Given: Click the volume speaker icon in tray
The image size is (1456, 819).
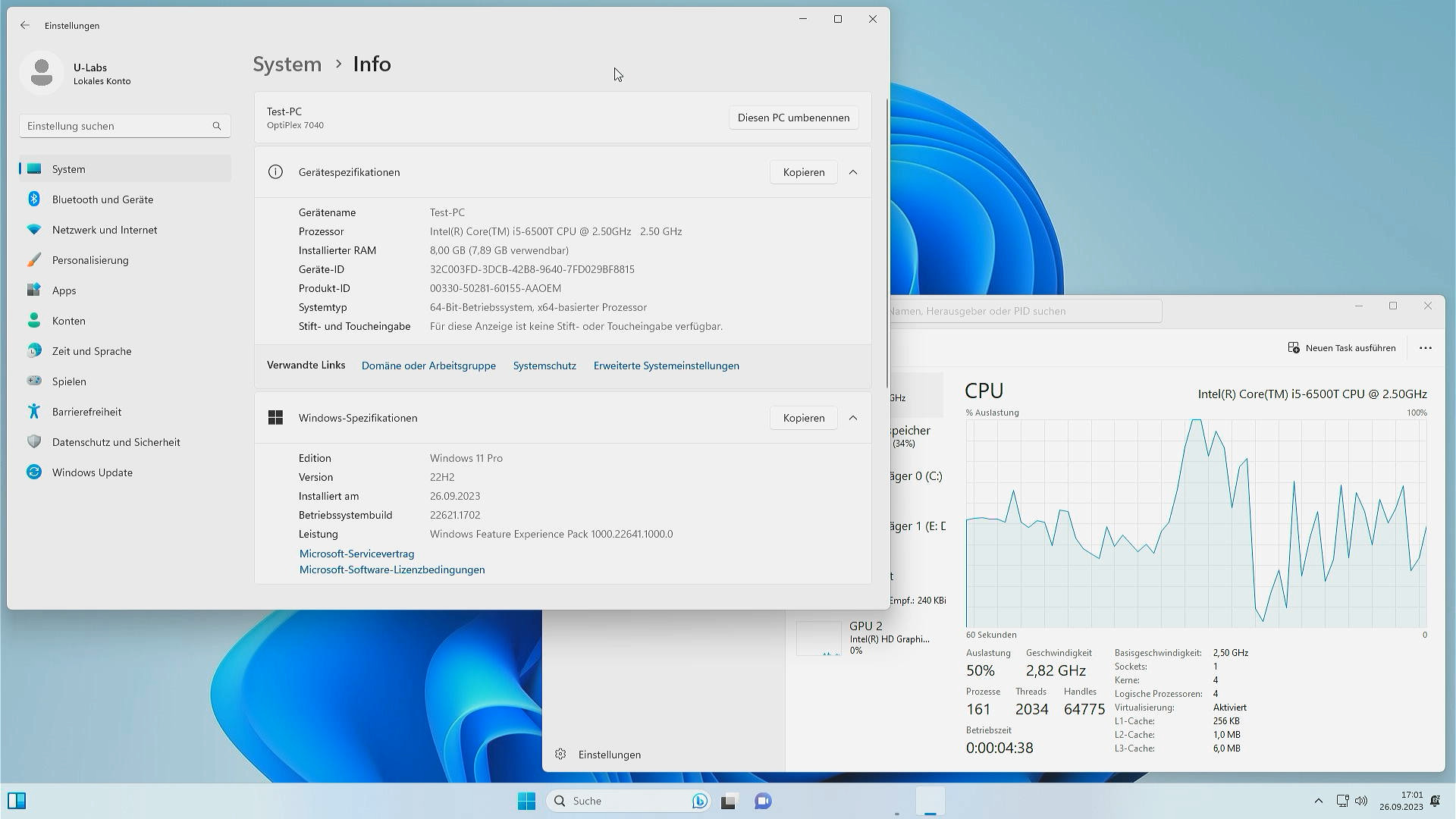Looking at the screenshot, I should click(x=1361, y=801).
